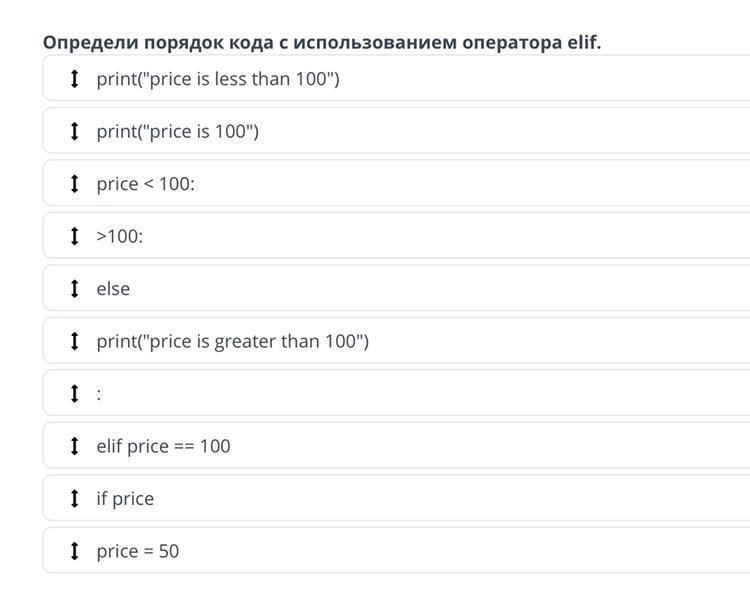
Task: Click drag handle icon beside print("price is 100")
Action: [x=74, y=131]
